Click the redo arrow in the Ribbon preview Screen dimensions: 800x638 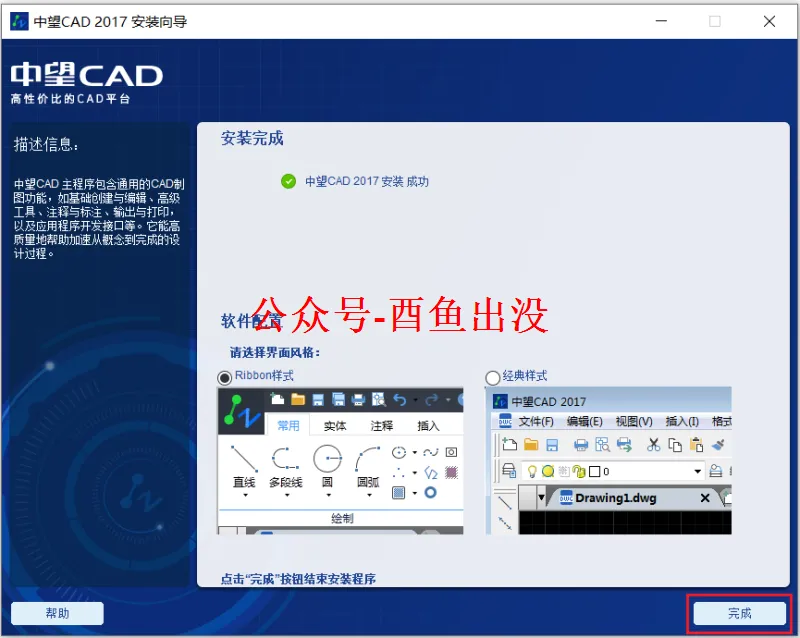[x=431, y=400]
